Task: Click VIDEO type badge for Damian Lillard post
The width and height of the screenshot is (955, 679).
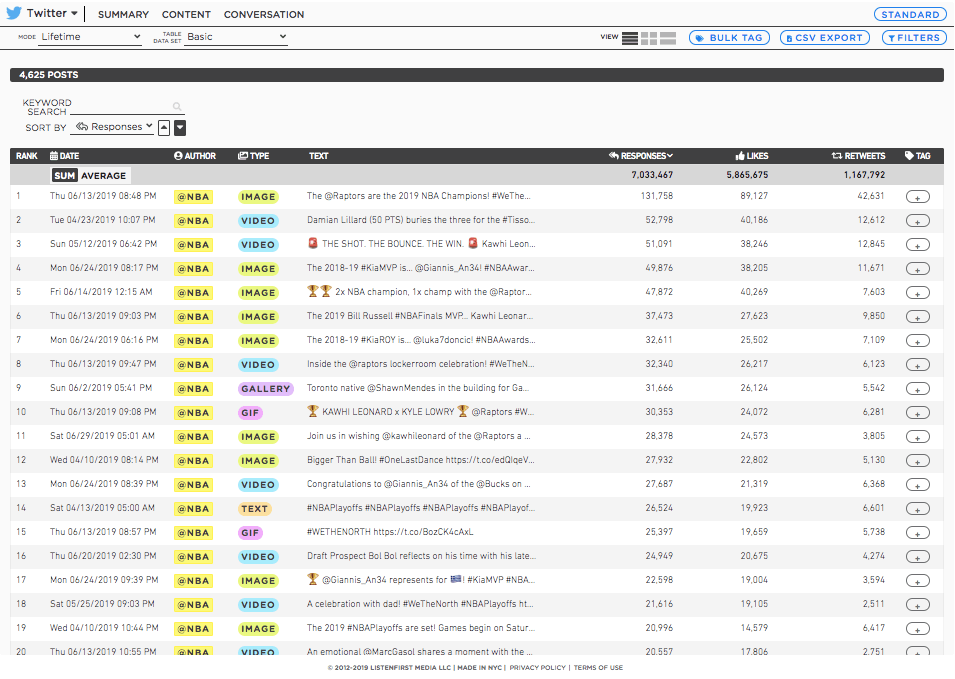Action: (x=258, y=220)
